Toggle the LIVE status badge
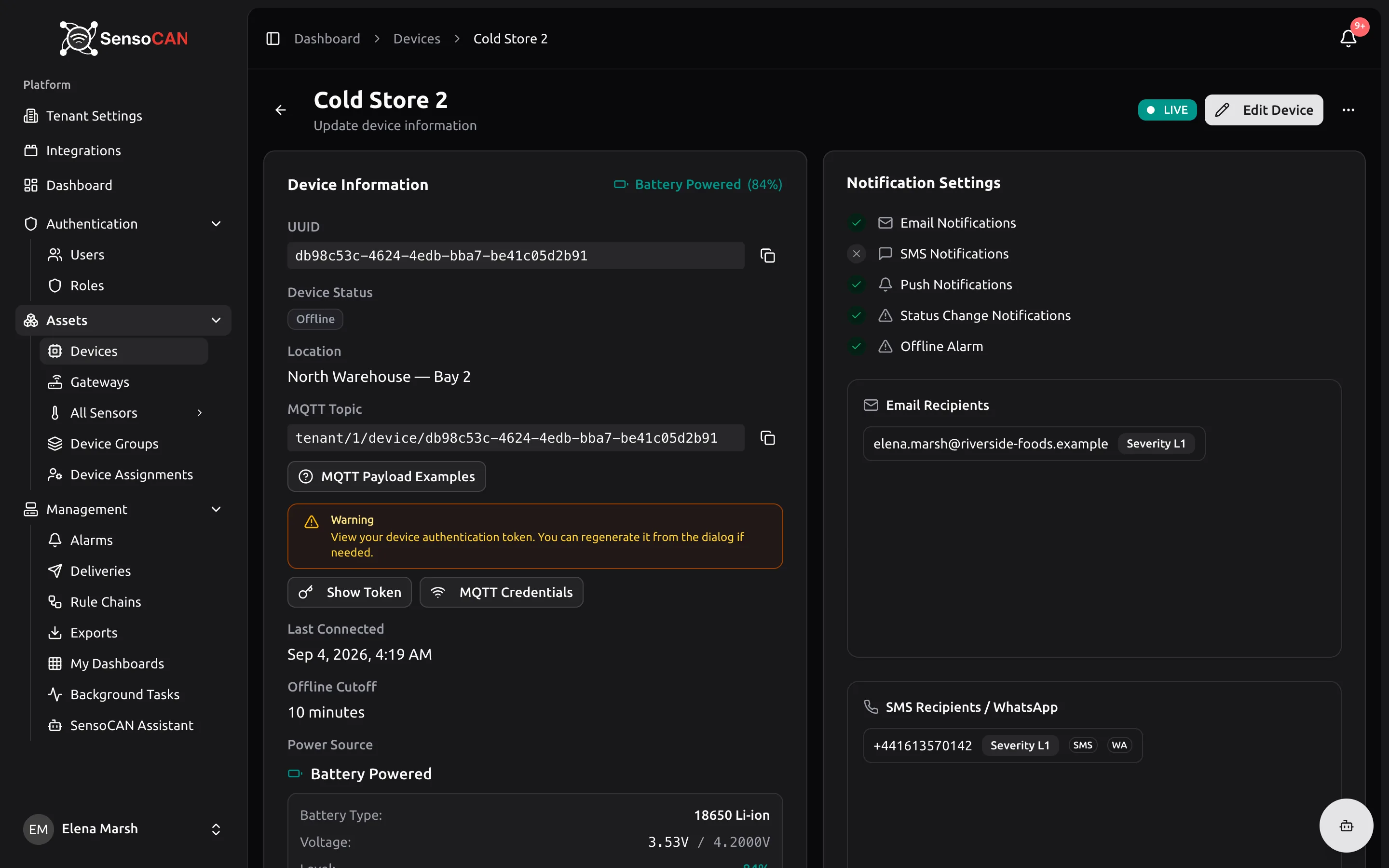The width and height of the screenshot is (1389, 868). (x=1167, y=109)
